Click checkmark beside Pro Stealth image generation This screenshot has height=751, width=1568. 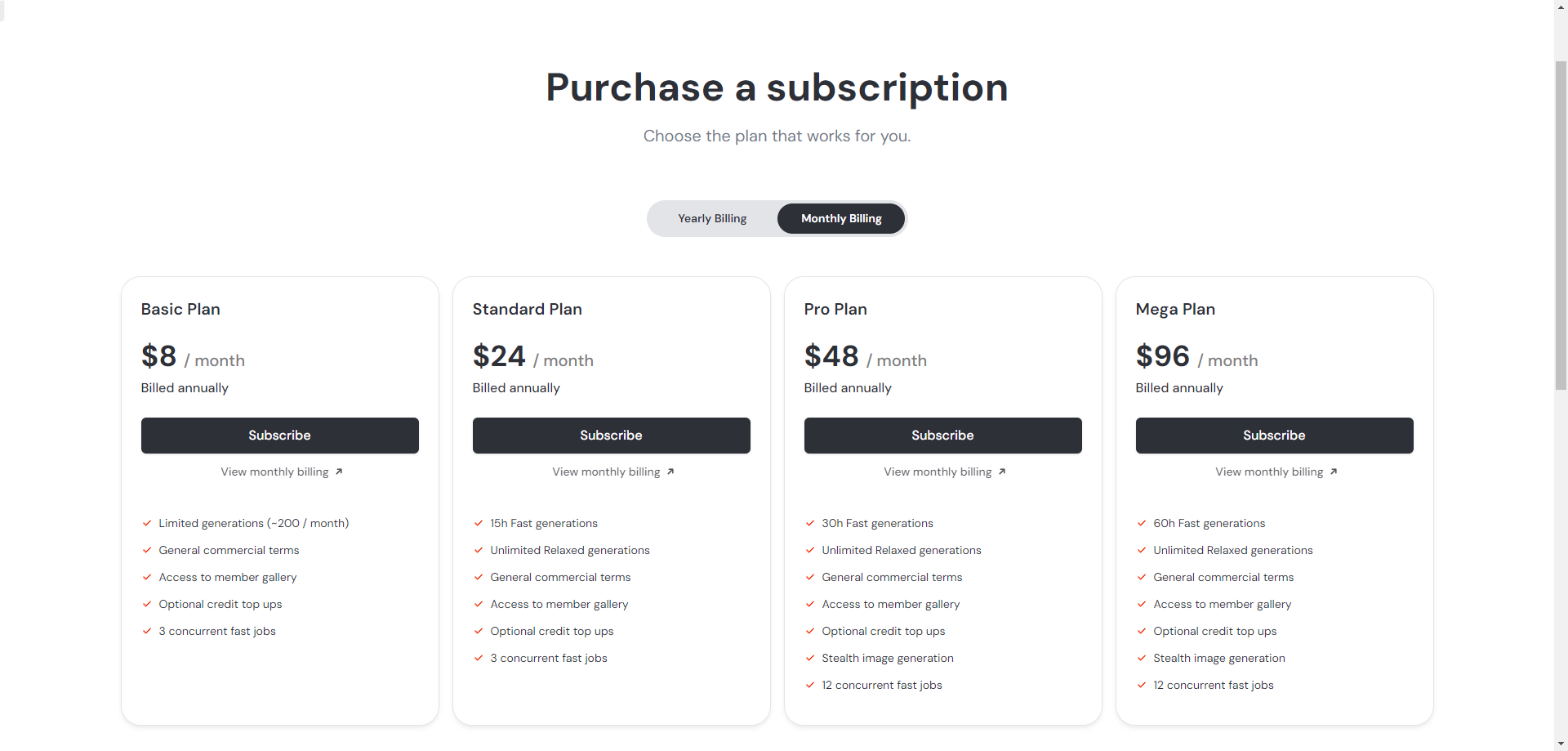[x=810, y=659]
